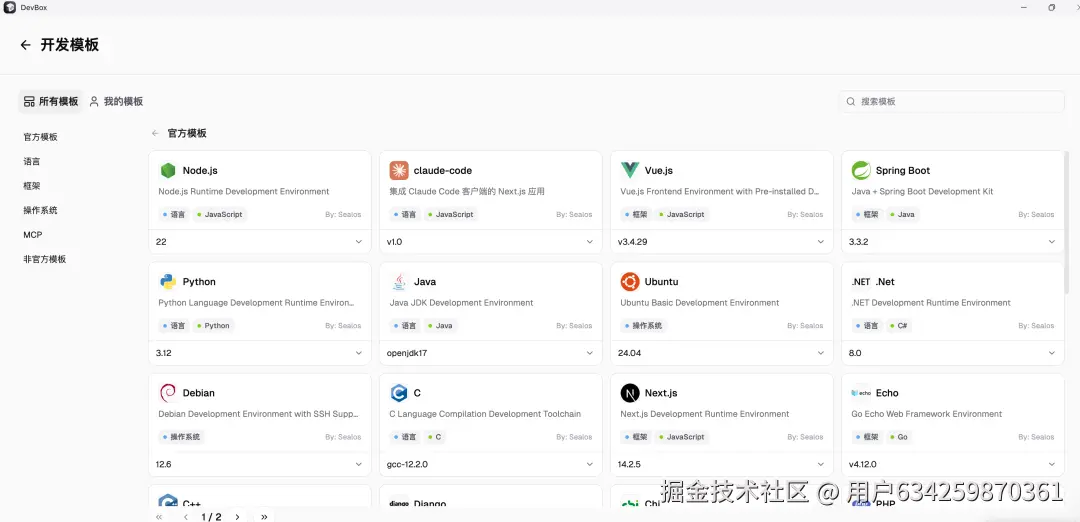Viewport: 1080px width, 522px height.
Task: Select 操作系统 category in the sidebar
Action: 41,210
